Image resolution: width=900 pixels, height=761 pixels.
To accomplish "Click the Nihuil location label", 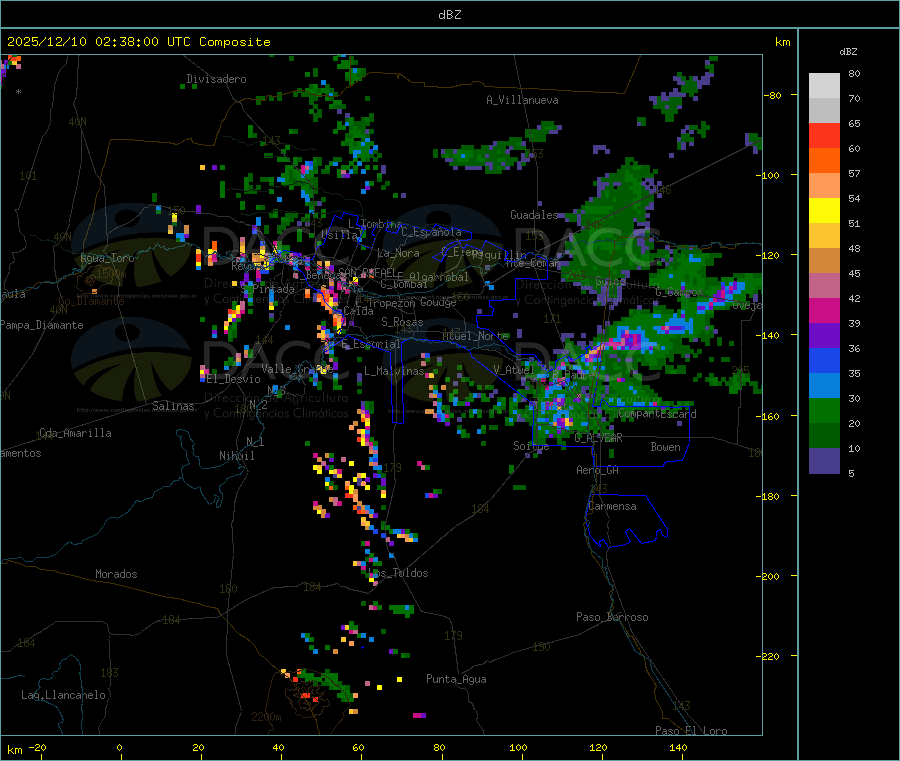I will (x=236, y=456).
